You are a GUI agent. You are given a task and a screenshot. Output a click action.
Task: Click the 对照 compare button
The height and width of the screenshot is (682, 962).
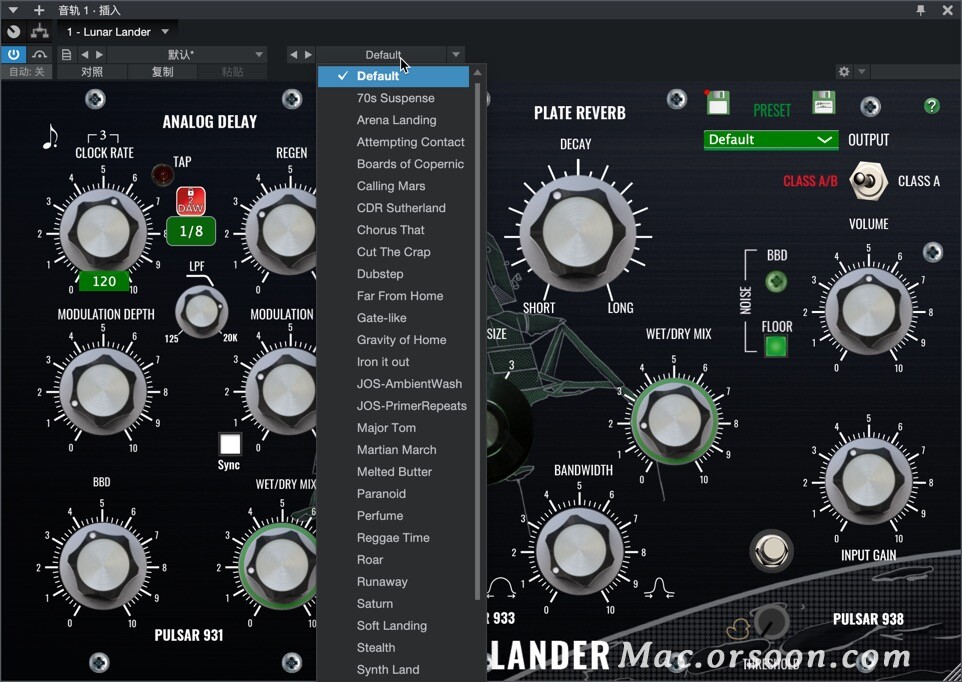pos(92,72)
